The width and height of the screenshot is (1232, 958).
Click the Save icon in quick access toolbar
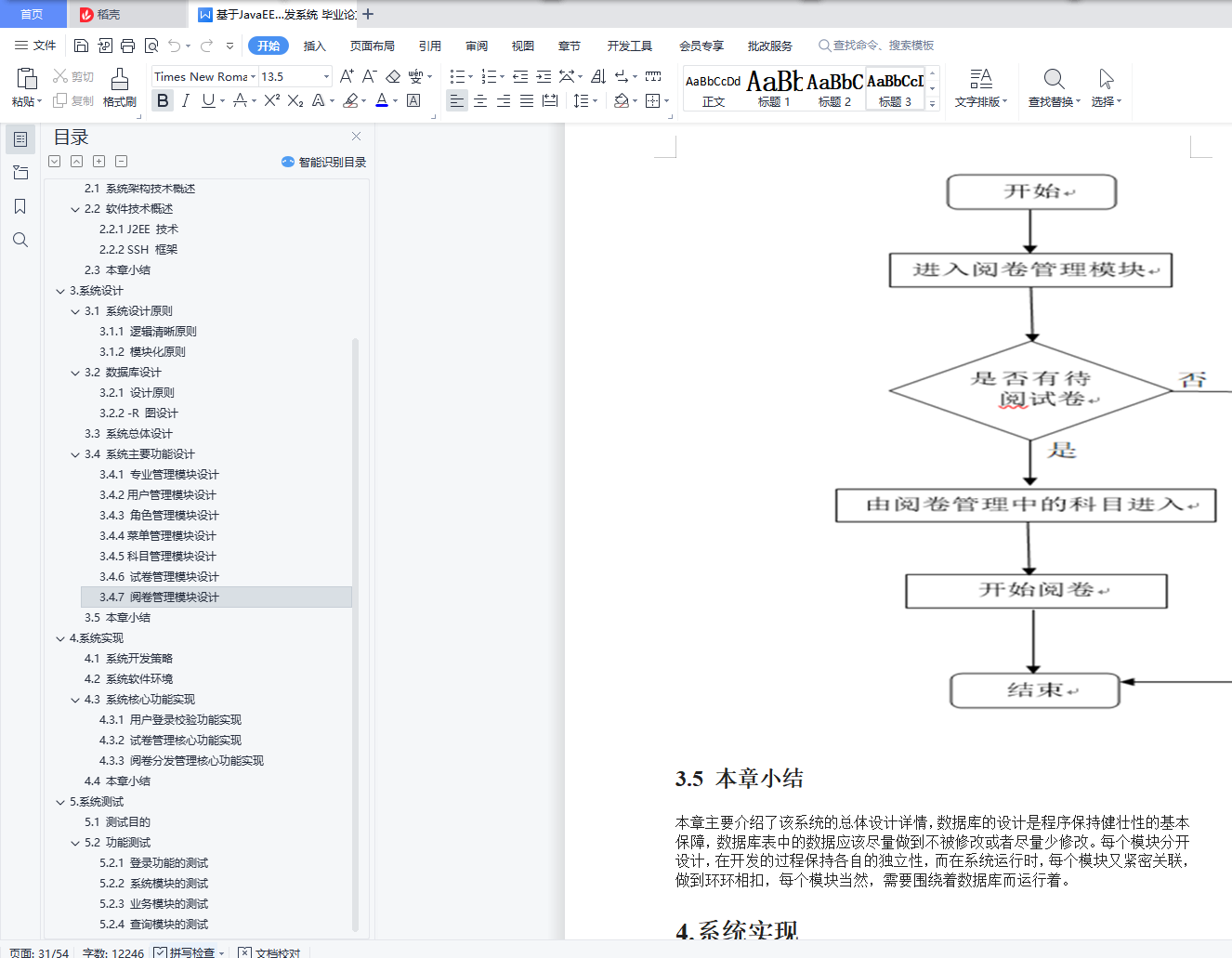click(81, 46)
